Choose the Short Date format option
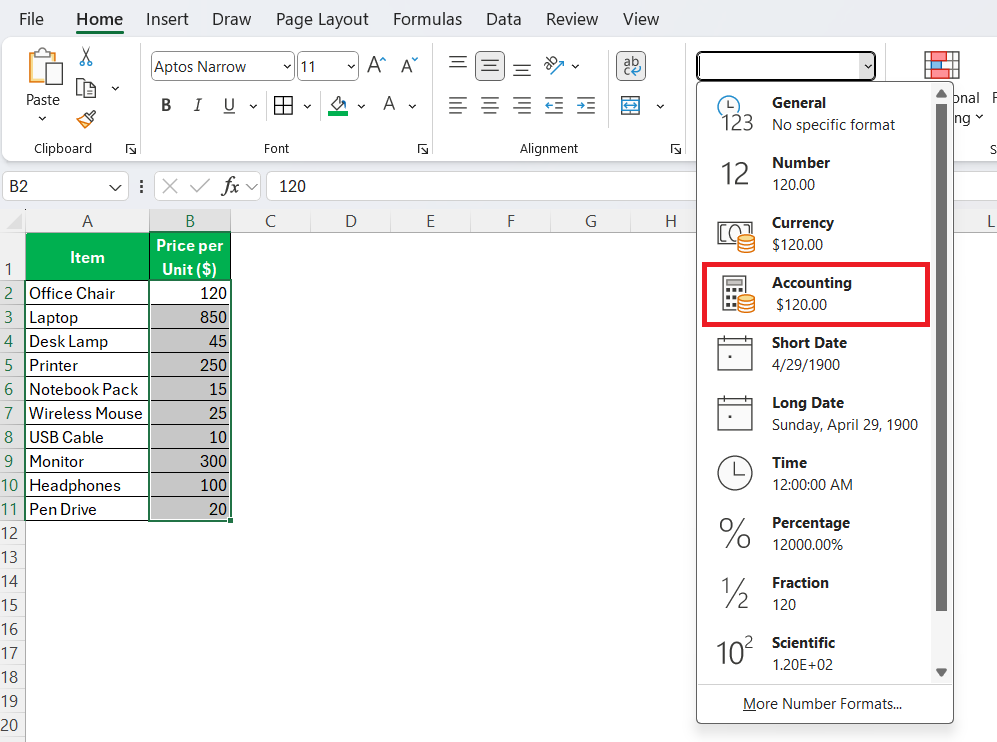 click(816, 354)
